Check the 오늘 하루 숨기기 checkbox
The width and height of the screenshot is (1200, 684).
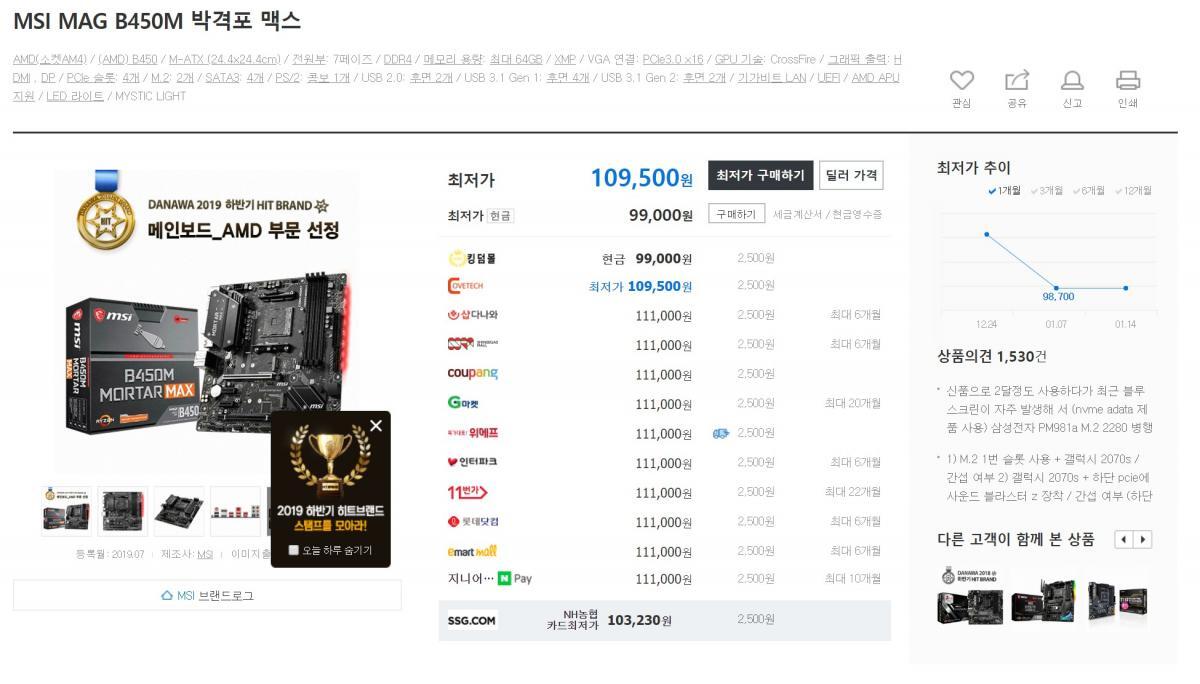[293, 550]
